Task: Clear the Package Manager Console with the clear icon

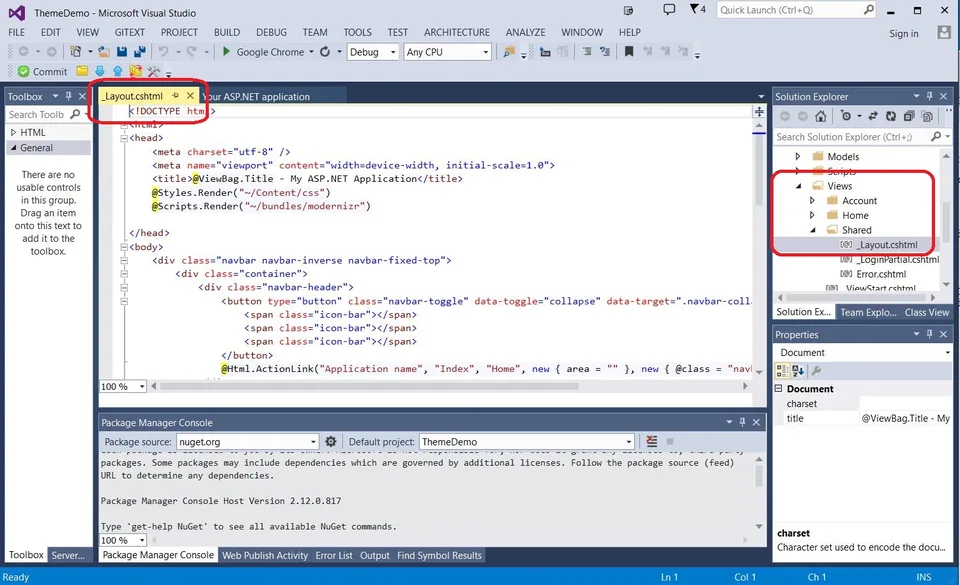Action: coord(652,442)
